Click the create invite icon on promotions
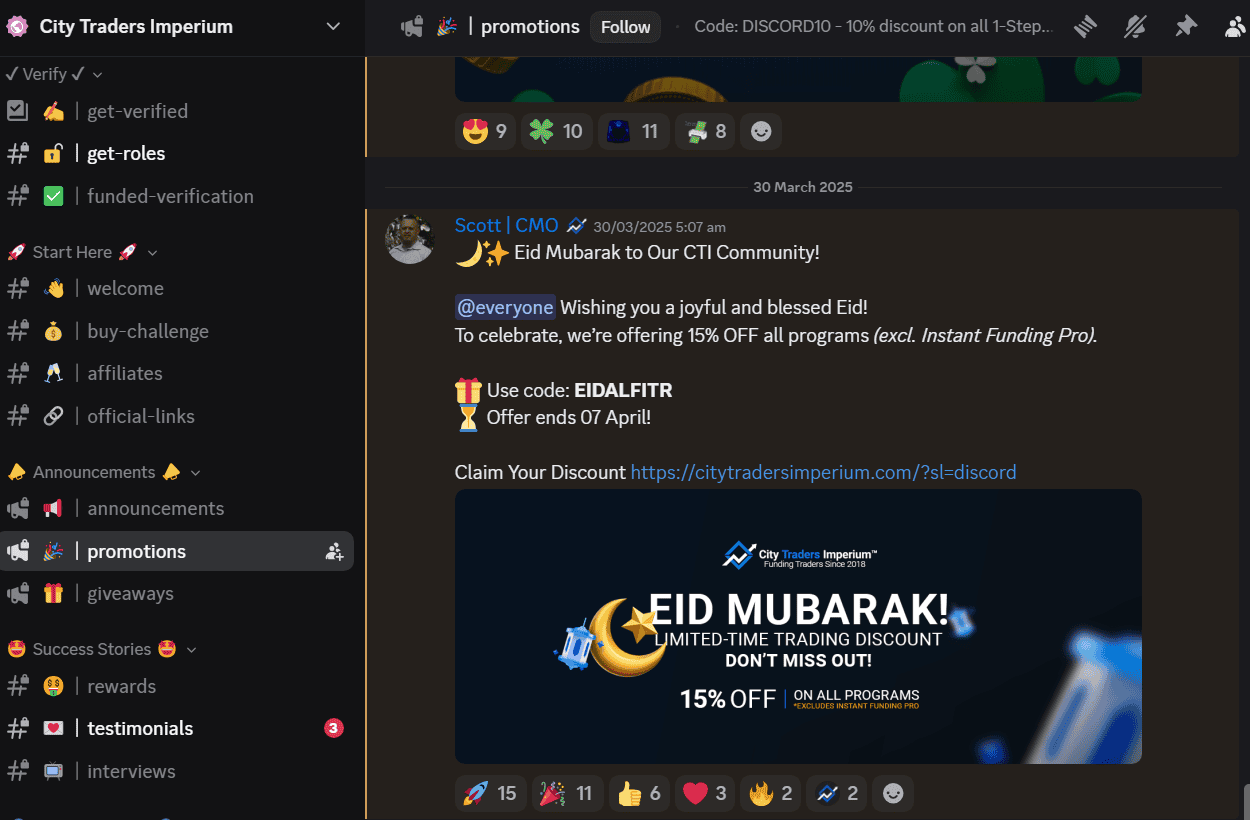 335,551
